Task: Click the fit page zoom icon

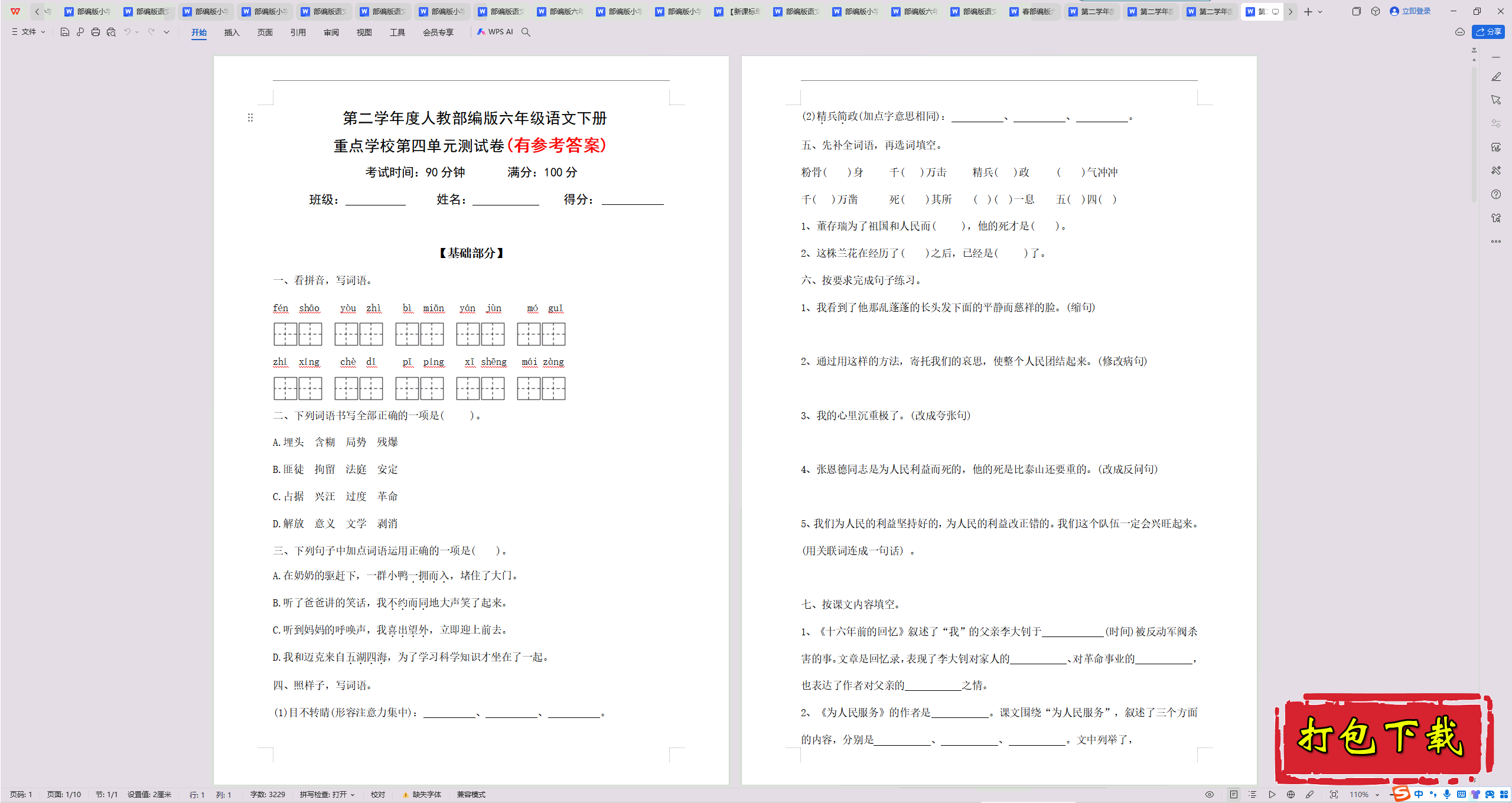Action: tap(1334, 795)
